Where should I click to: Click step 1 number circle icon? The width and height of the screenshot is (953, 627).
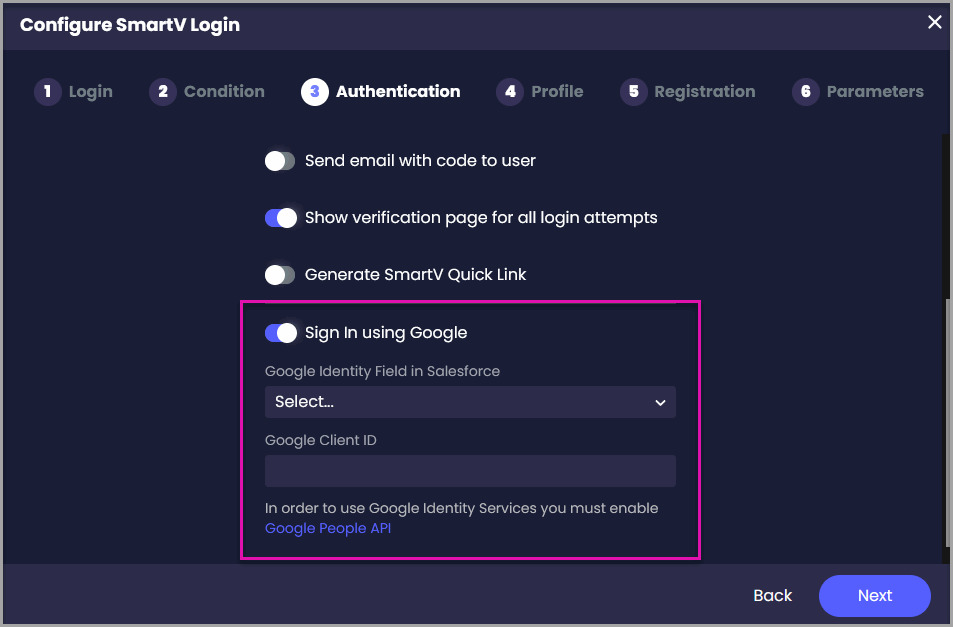pos(47,92)
